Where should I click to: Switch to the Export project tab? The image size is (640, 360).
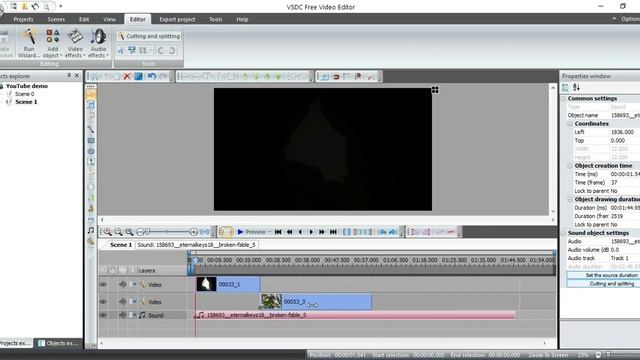click(x=177, y=19)
